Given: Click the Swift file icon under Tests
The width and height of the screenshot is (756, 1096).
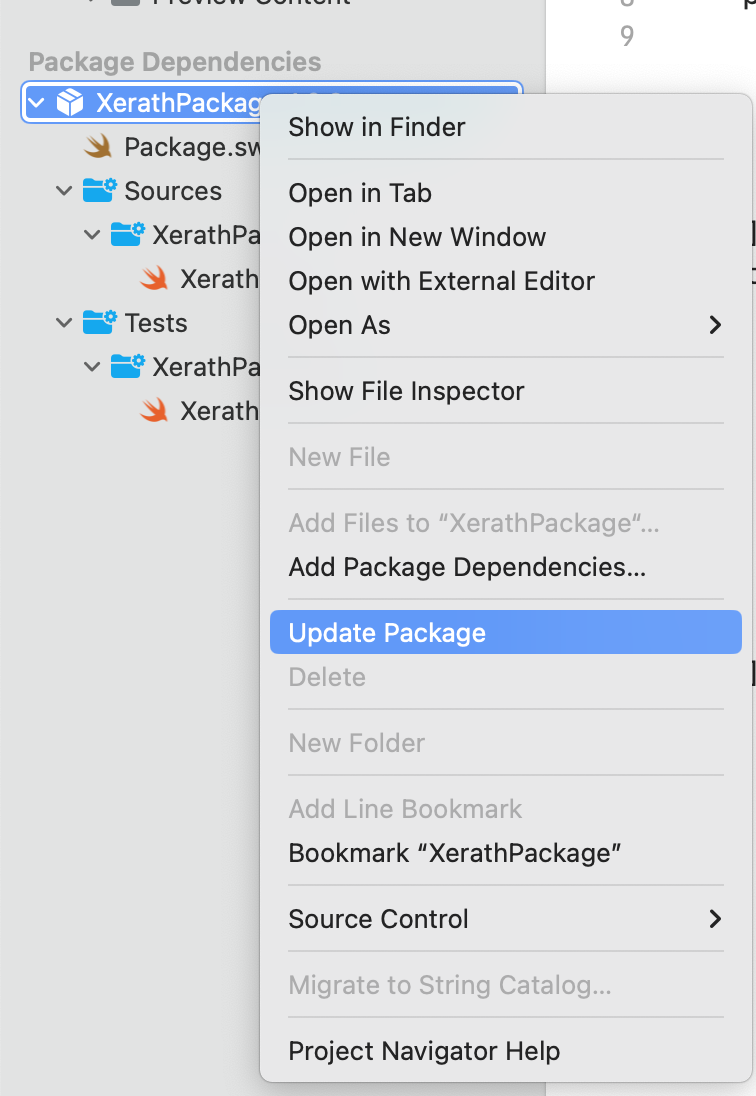Looking at the screenshot, I should click(154, 410).
